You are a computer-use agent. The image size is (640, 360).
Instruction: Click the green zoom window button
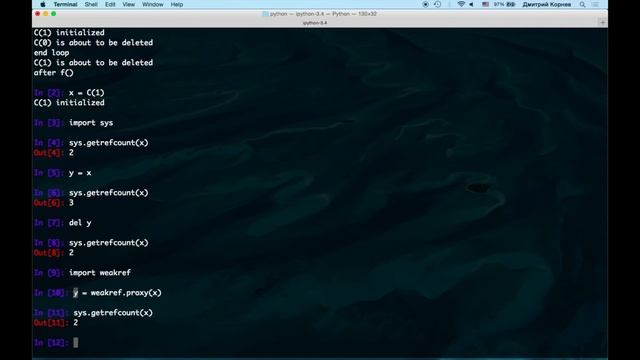point(53,14)
